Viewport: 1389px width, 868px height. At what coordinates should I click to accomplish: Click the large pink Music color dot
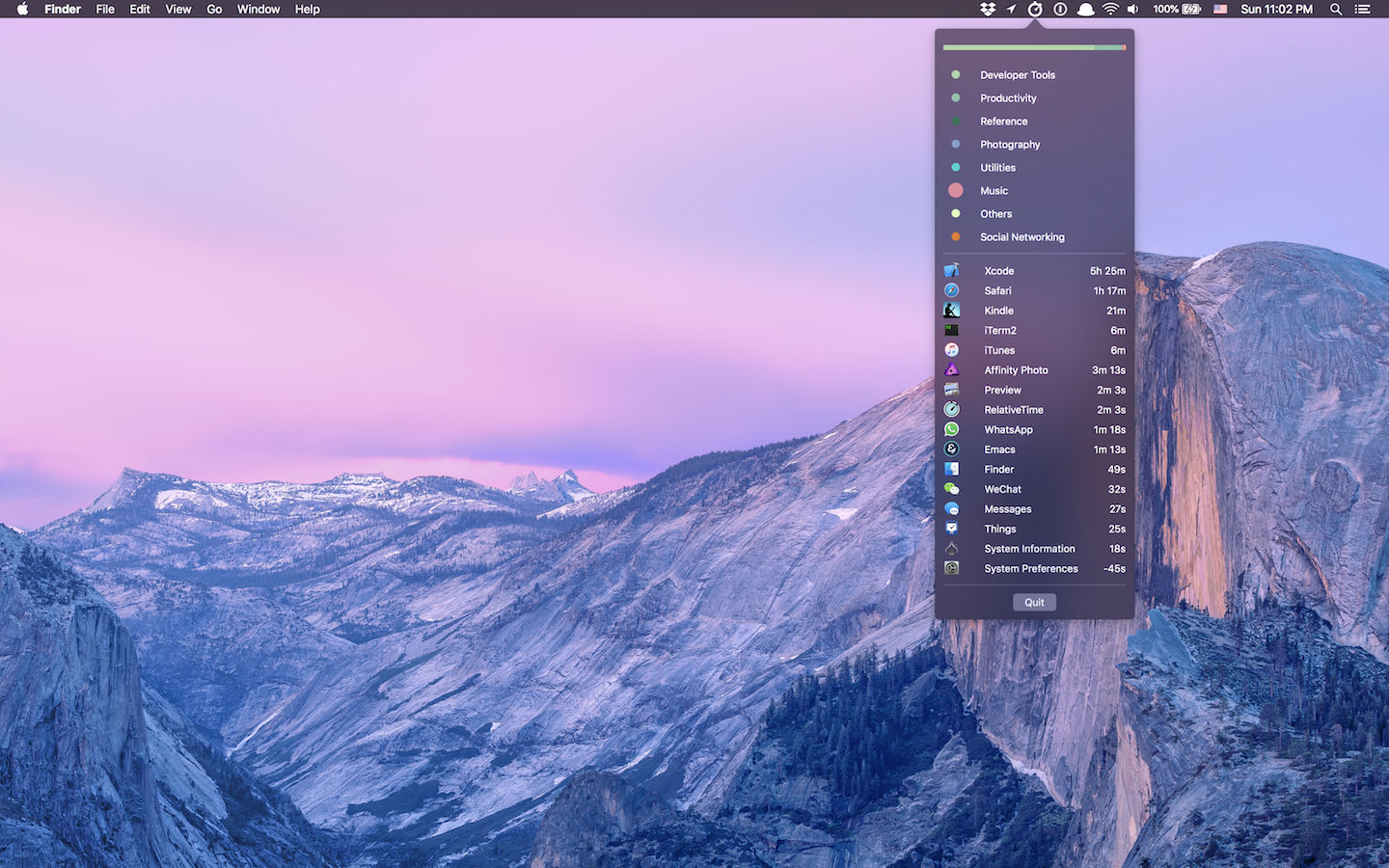pyautogui.click(x=956, y=190)
